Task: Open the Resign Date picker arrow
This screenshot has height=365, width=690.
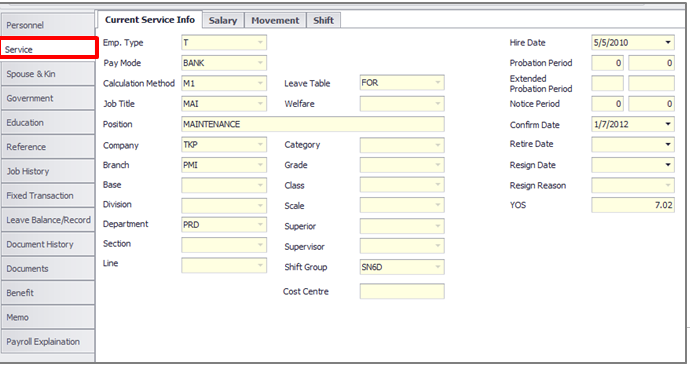Action: point(668,165)
